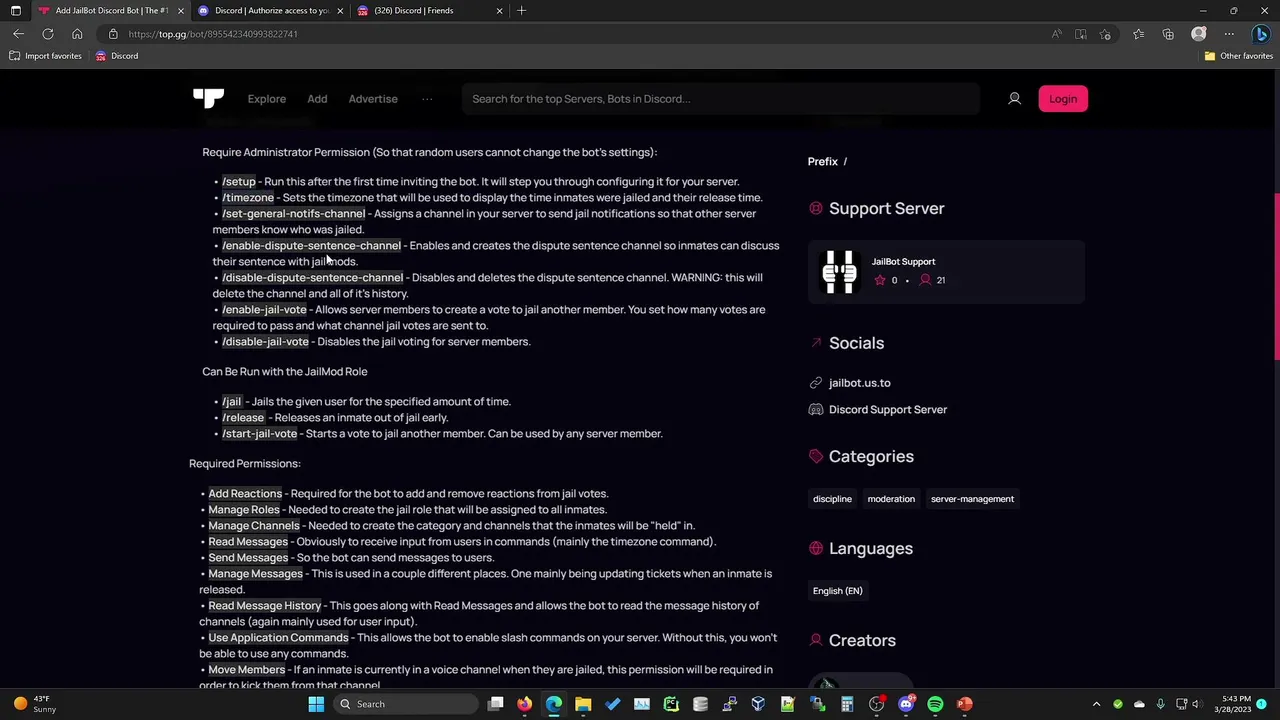This screenshot has width=1280, height=720.
Task: Open the JailBot Support server card
Action: point(946,271)
